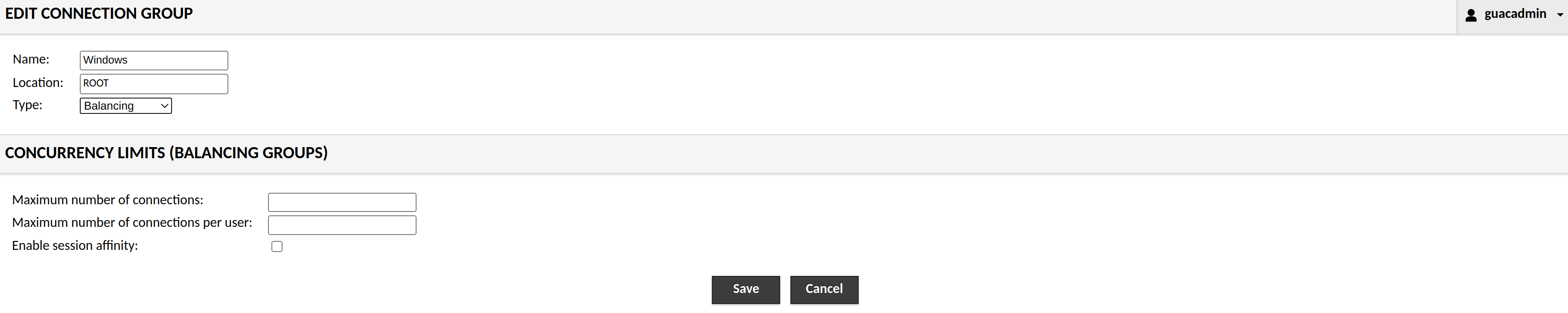Enable the session affinity checkbox
The height and width of the screenshot is (313, 1568).
[277, 246]
